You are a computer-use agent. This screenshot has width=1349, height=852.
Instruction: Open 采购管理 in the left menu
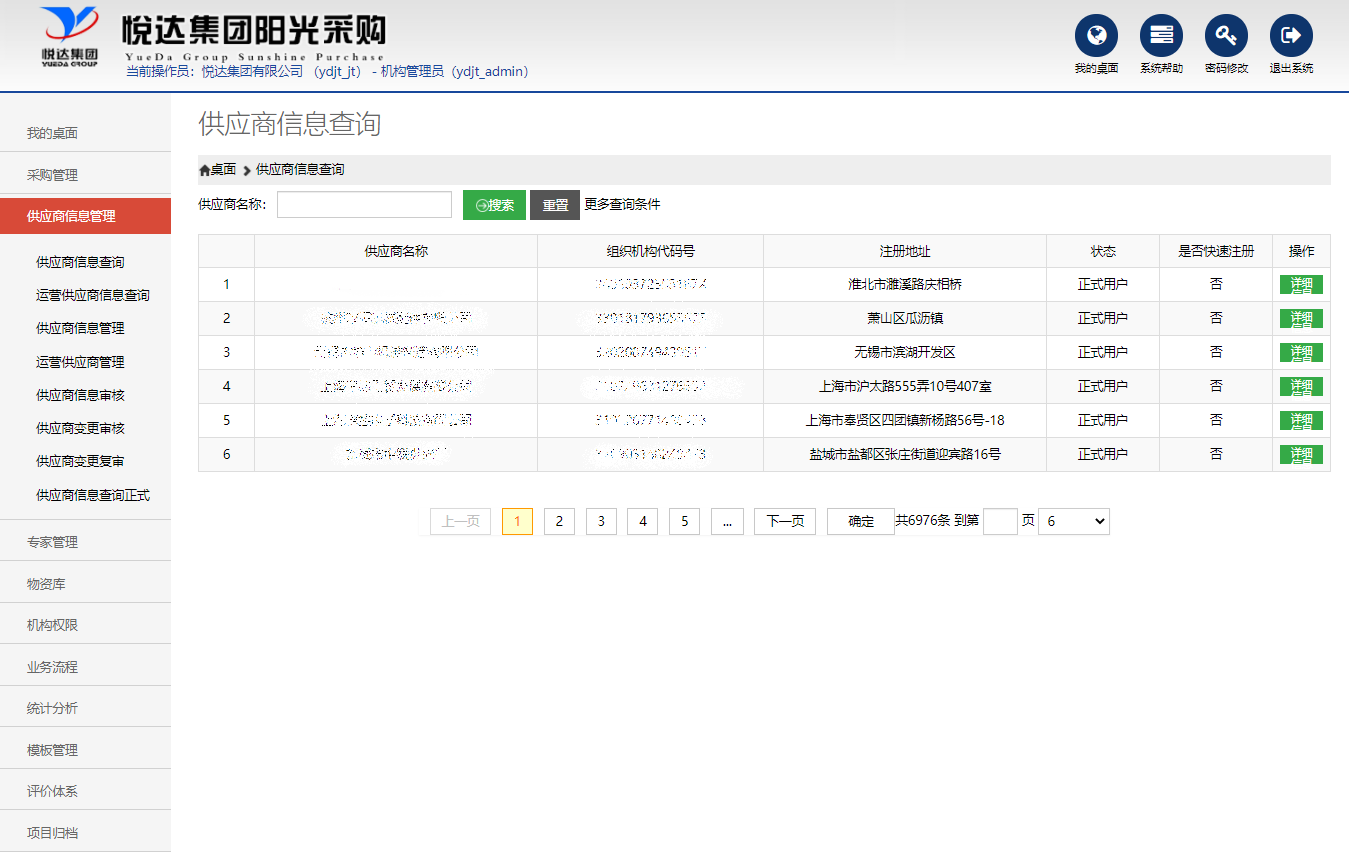point(52,175)
